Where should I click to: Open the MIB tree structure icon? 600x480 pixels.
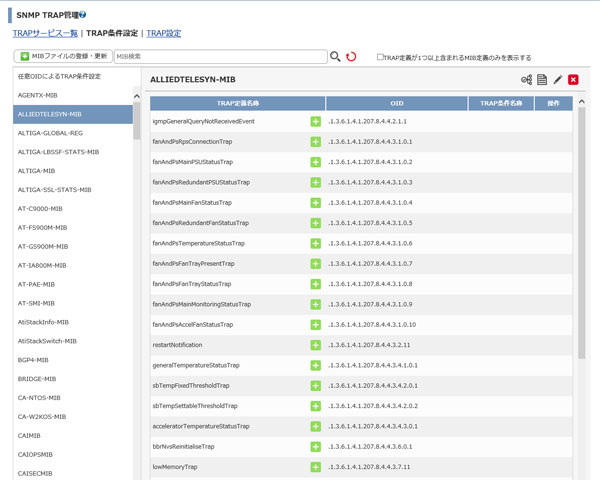point(527,80)
